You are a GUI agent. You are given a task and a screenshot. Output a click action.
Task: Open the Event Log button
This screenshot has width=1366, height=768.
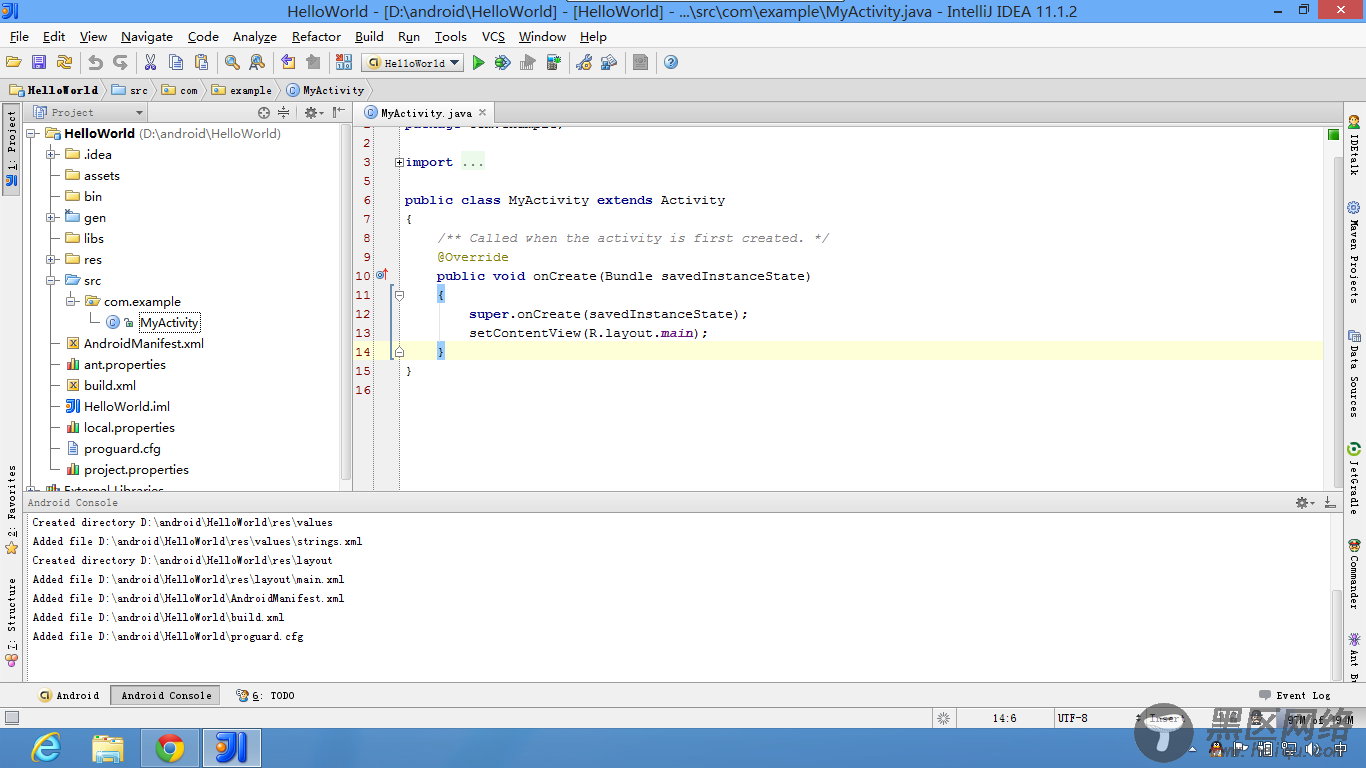click(1295, 695)
